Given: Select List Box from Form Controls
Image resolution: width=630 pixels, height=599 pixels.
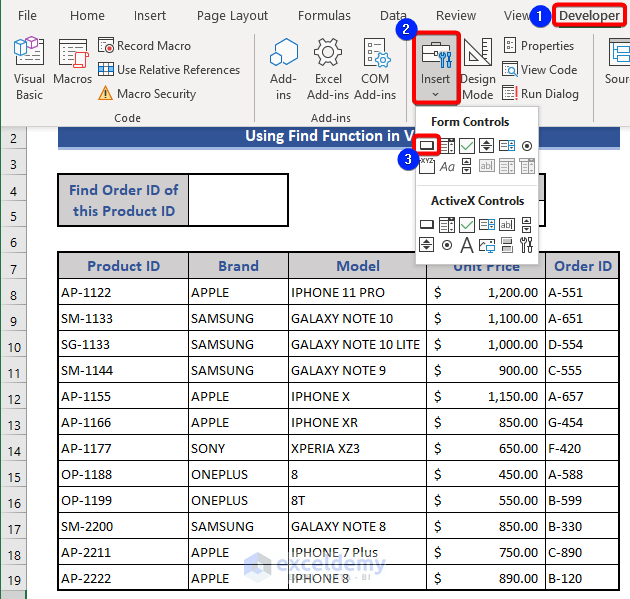Looking at the screenshot, I should tap(507, 146).
